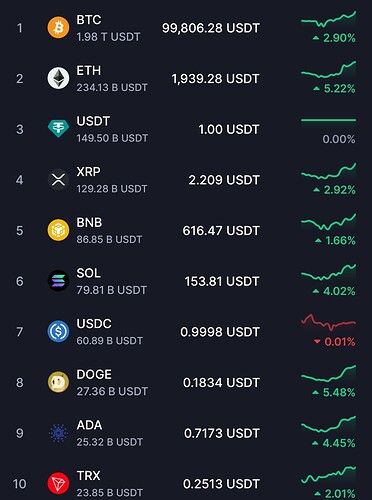Select the Solana SOL logo
This screenshot has width=372, height=500.
click(58, 281)
